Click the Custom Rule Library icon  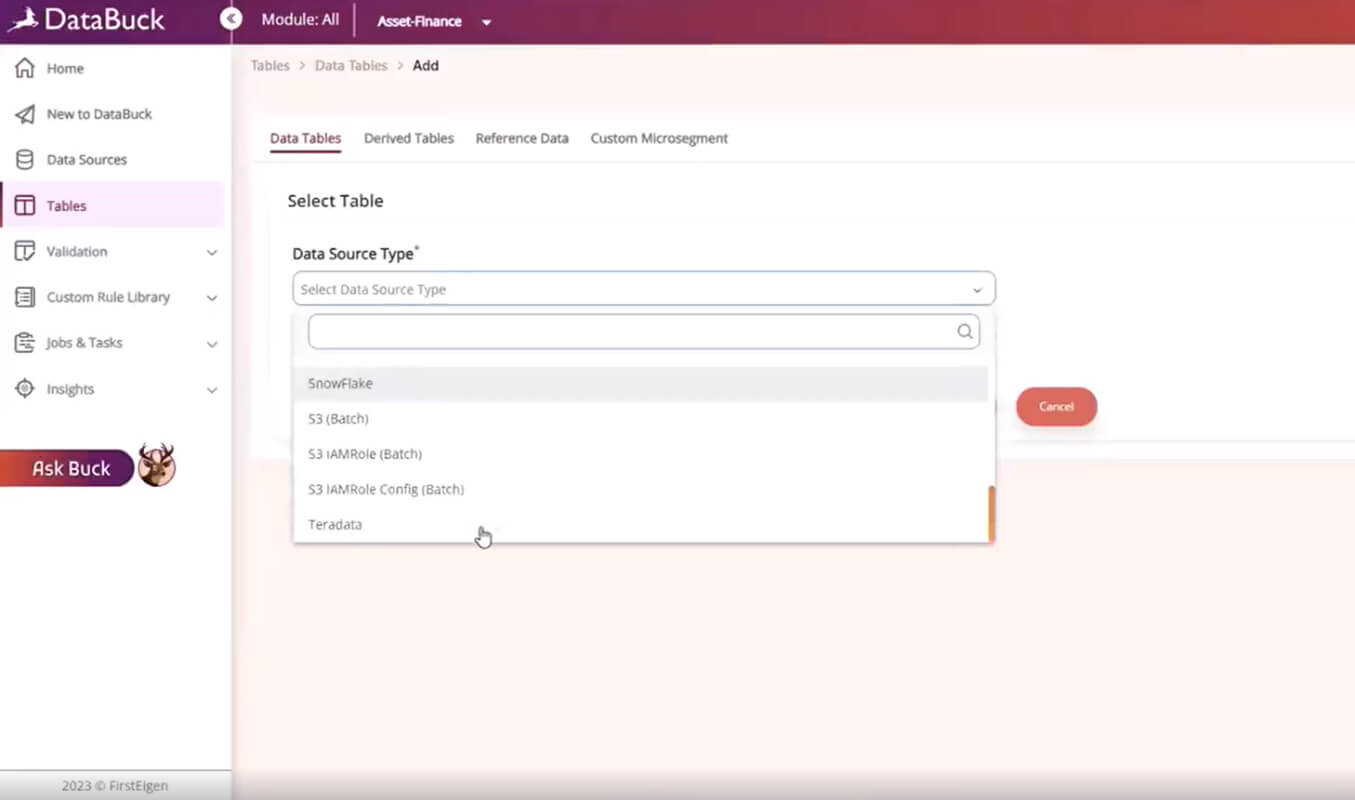pos(25,297)
